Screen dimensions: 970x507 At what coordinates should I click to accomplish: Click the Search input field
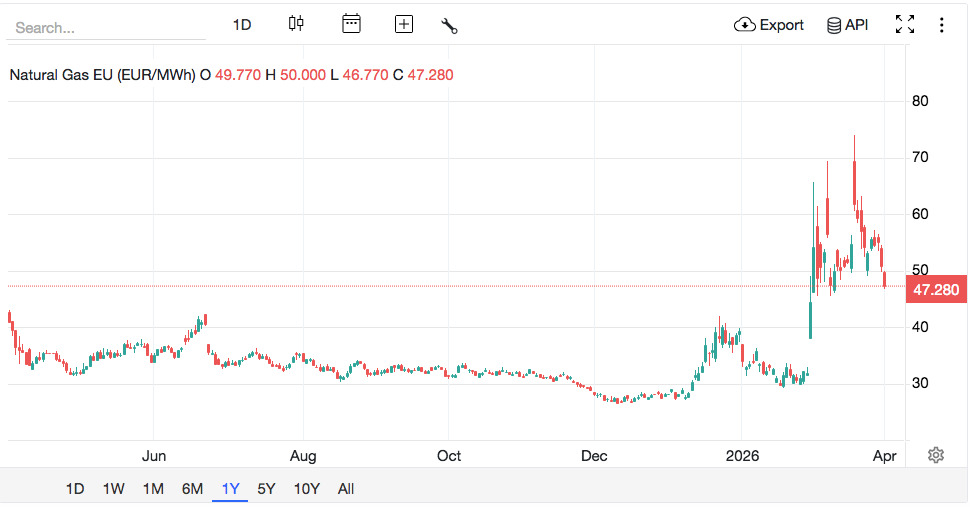105,28
